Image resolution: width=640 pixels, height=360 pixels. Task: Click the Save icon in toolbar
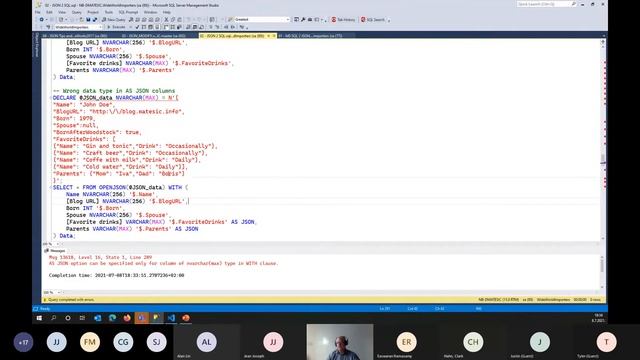pyautogui.click(x=88, y=20)
